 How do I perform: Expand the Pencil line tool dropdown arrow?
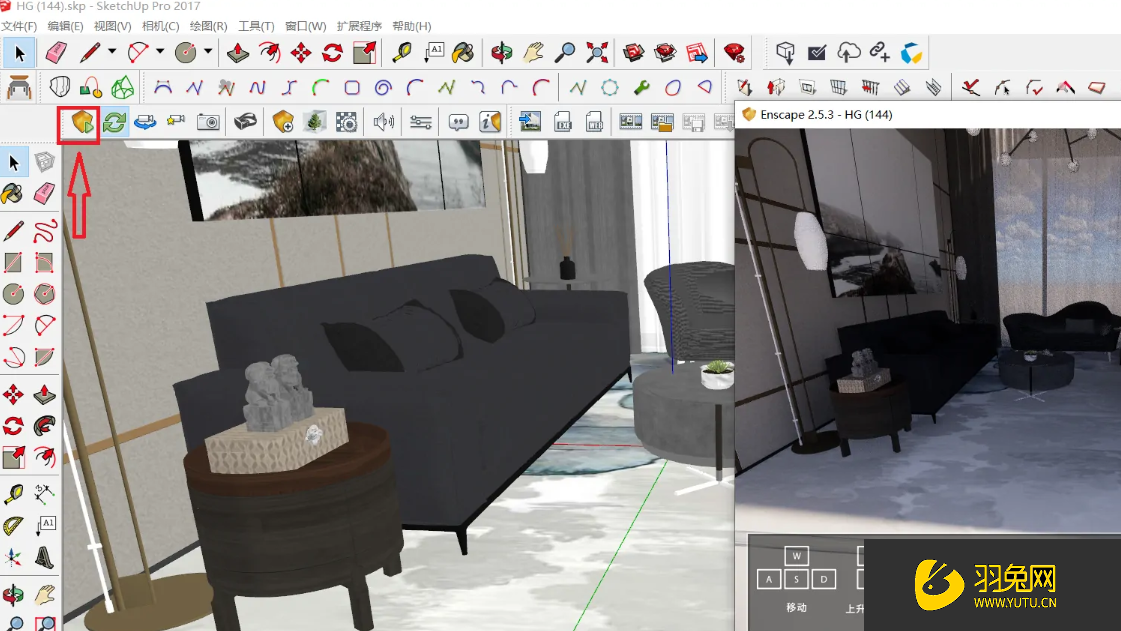click(112, 52)
